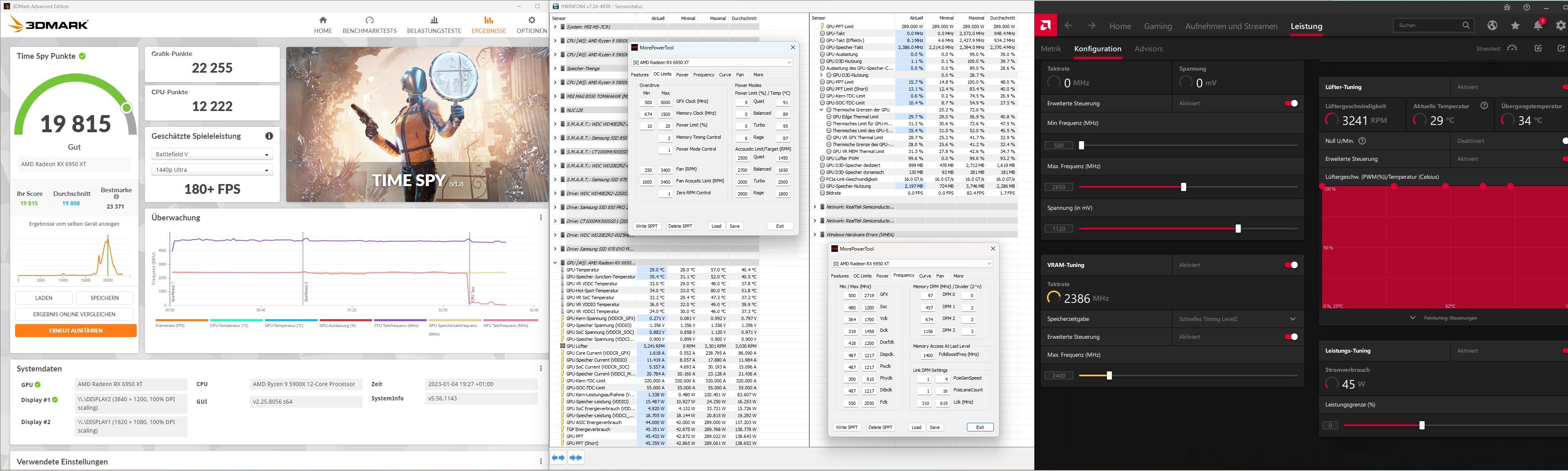Screen dimensions: 1568x471
Task: Open AMD Software settings gear
Action: coord(1561,25)
